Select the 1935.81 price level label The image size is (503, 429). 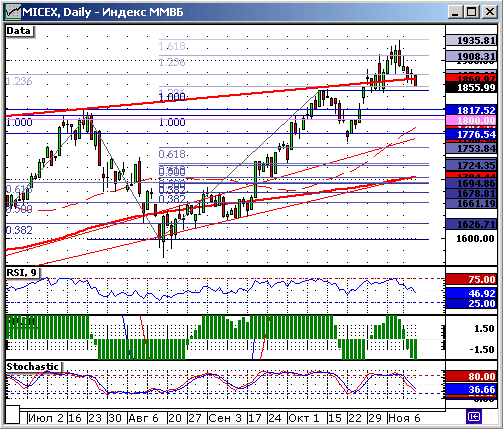click(471, 41)
